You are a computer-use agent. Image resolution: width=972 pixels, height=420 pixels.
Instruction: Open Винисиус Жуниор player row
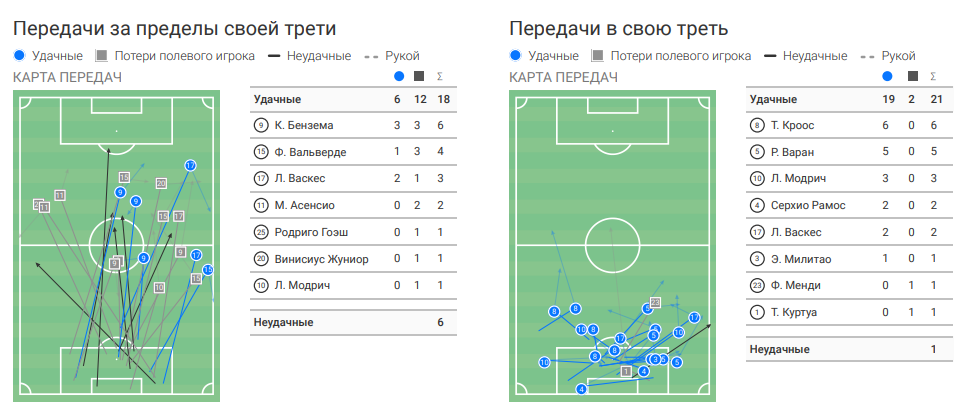pyautogui.click(x=352, y=259)
